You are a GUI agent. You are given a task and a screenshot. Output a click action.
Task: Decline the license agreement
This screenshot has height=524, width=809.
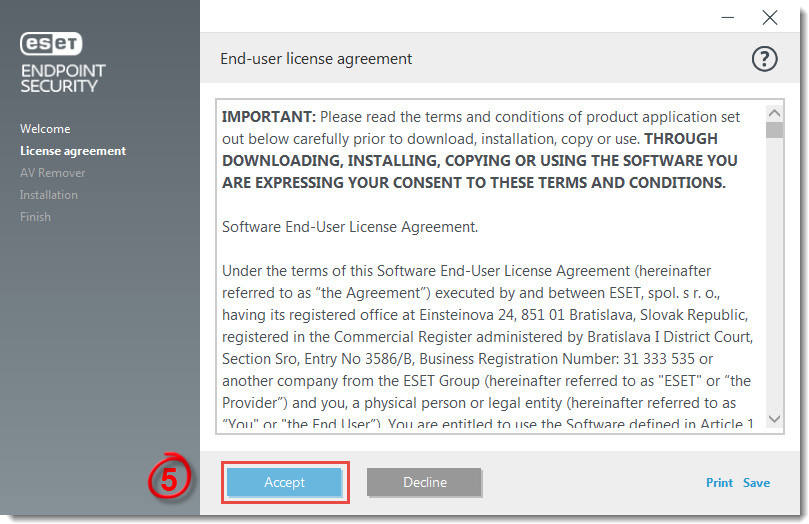[x=425, y=482]
